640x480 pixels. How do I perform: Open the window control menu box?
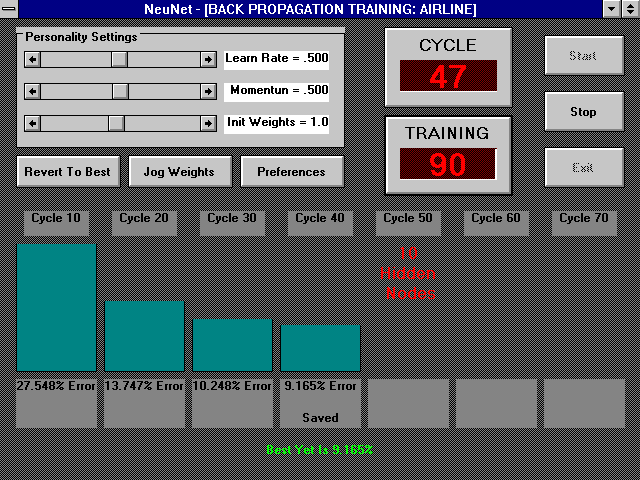tap(9, 9)
